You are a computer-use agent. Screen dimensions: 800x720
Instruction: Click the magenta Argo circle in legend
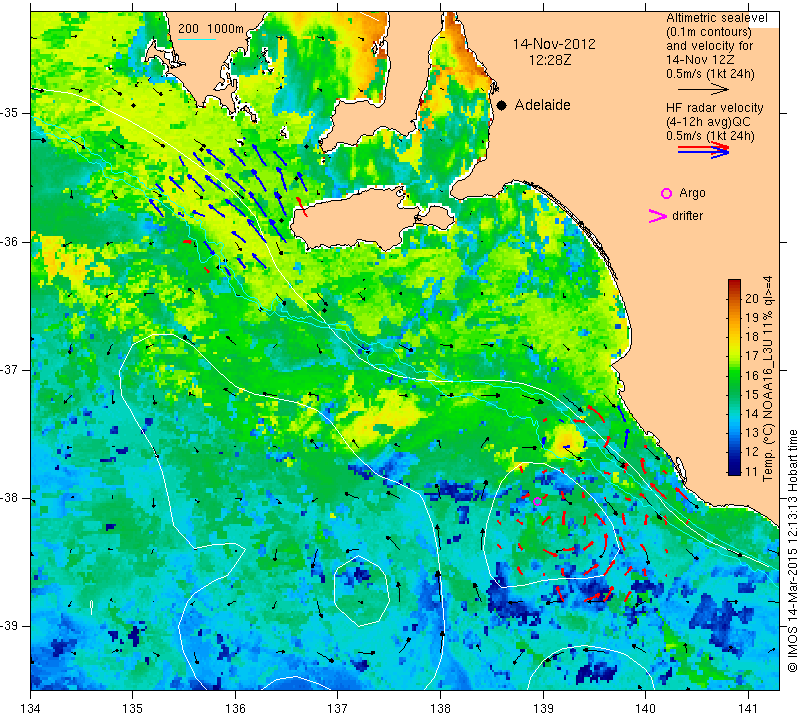(666, 193)
